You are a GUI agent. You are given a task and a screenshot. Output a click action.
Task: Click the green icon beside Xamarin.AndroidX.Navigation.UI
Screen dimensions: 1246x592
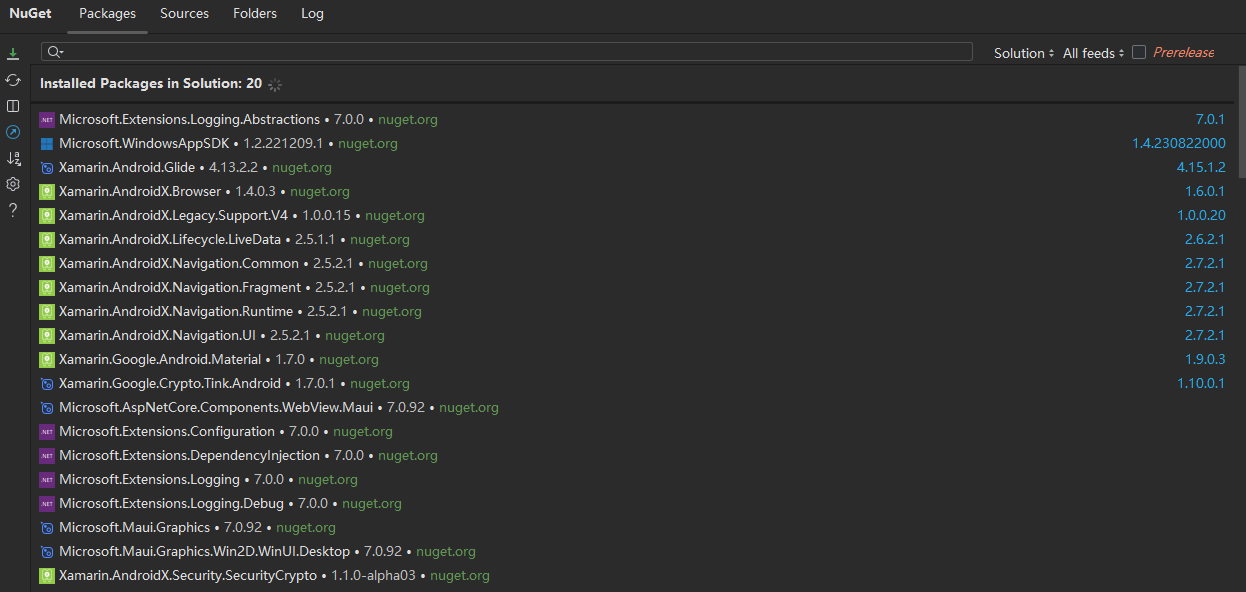(x=46, y=335)
